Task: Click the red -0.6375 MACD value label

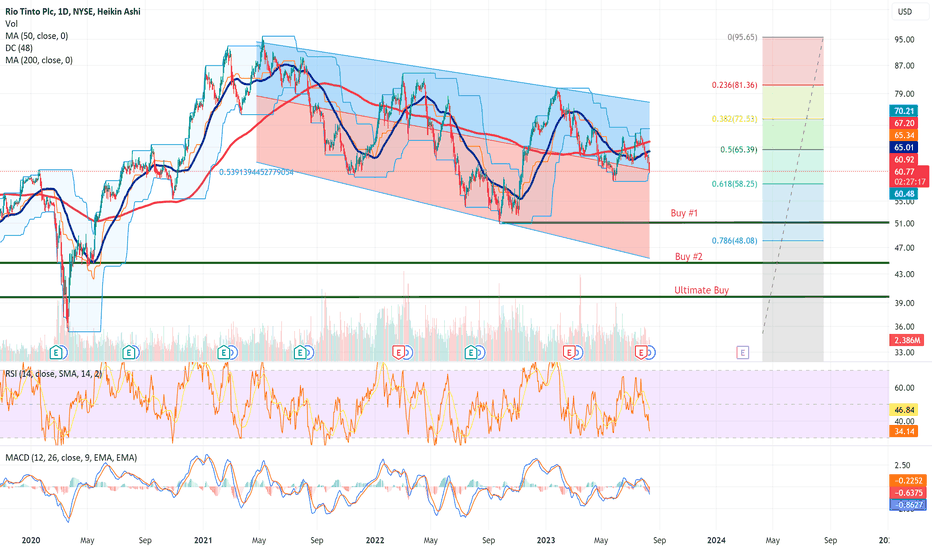Action: coord(907,492)
